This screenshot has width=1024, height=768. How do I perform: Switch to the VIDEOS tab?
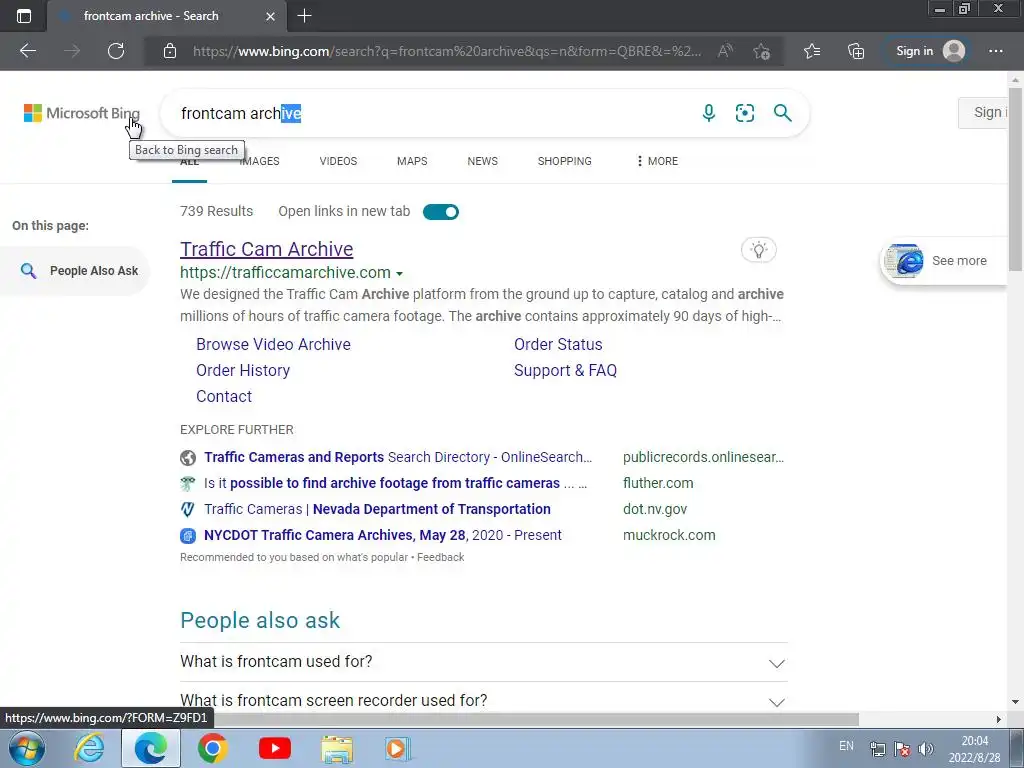point(338,161)
